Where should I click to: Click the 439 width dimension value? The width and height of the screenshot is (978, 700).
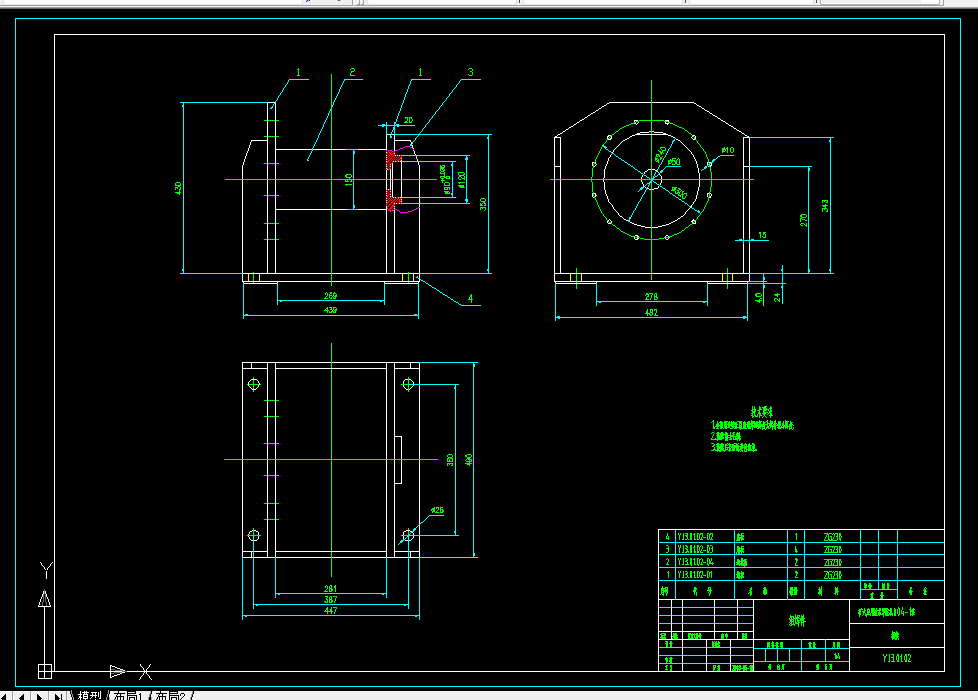coord(331,309)
